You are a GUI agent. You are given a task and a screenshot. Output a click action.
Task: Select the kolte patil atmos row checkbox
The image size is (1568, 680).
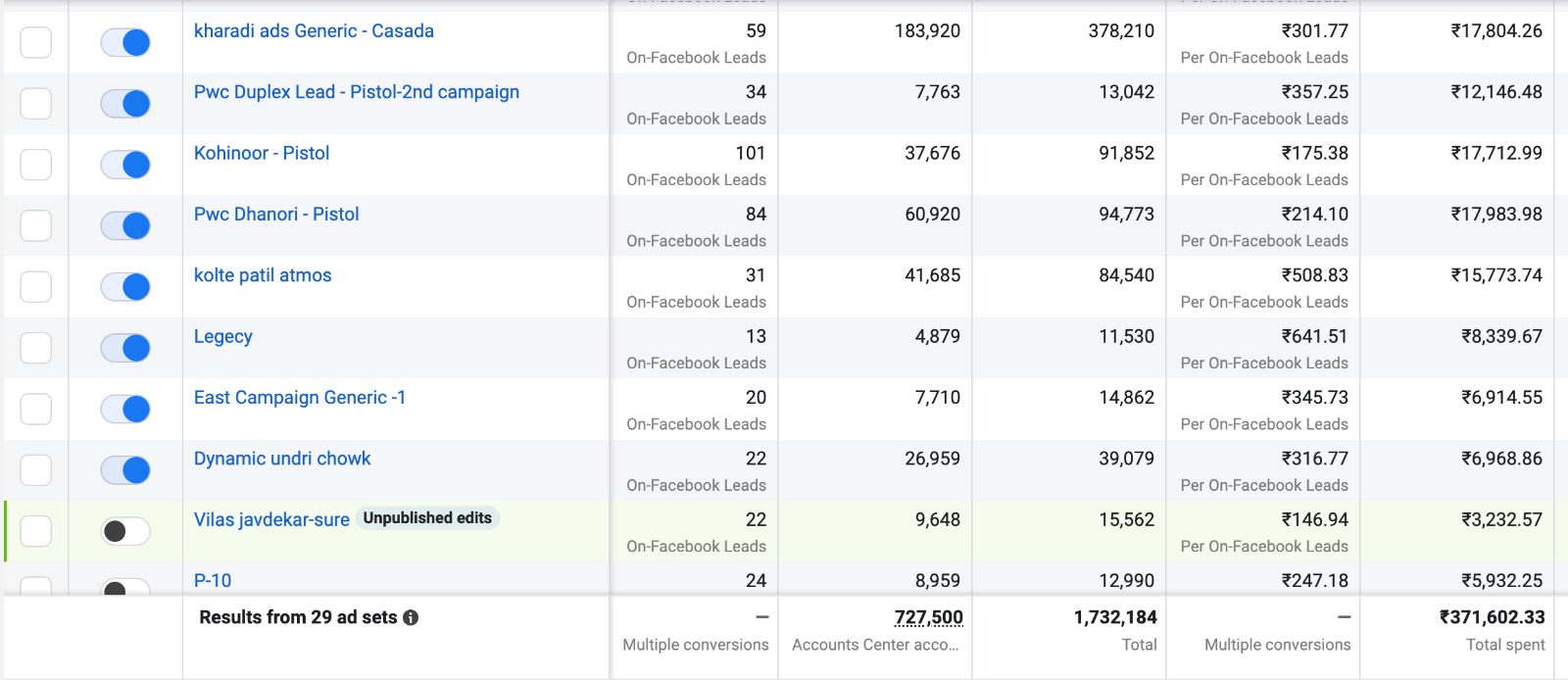point(36,286)
